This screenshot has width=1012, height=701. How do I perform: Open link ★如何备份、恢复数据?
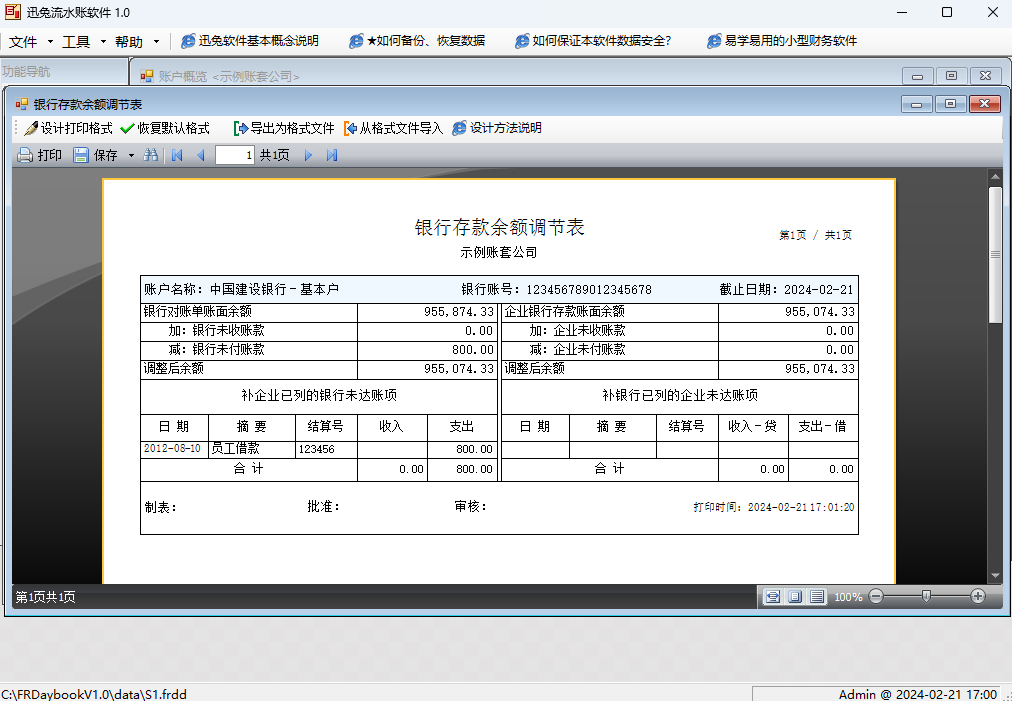click(417, 41)
